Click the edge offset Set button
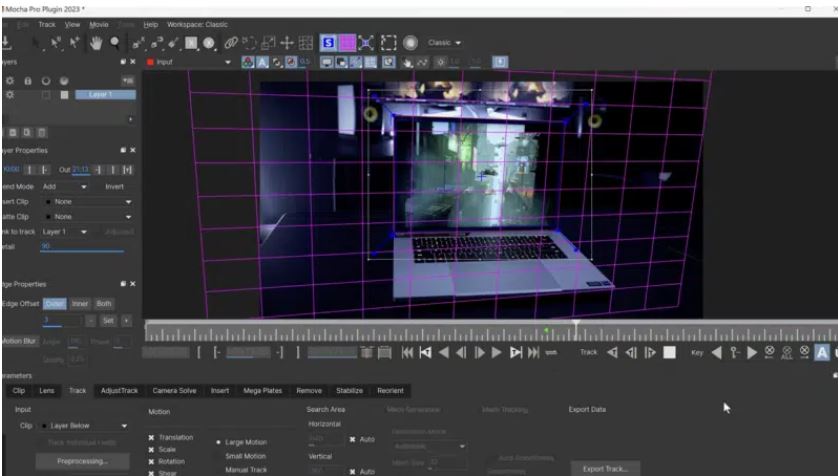Screen dimensions: 838x476 pos(108,321)
